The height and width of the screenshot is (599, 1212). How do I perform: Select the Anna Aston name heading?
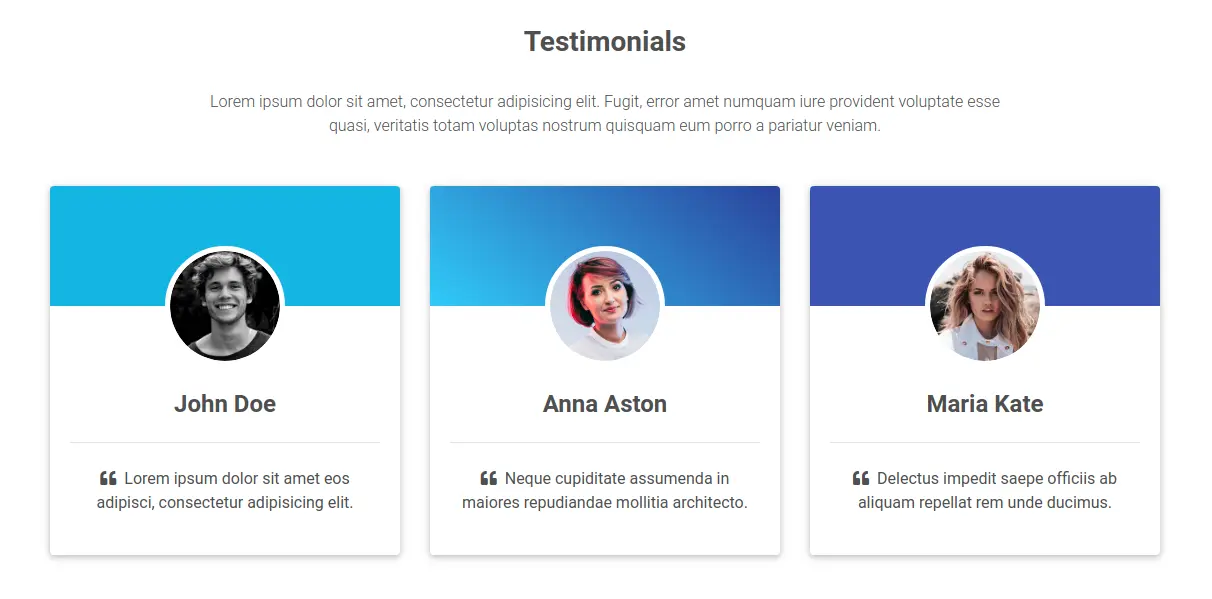tap(605, 404)
